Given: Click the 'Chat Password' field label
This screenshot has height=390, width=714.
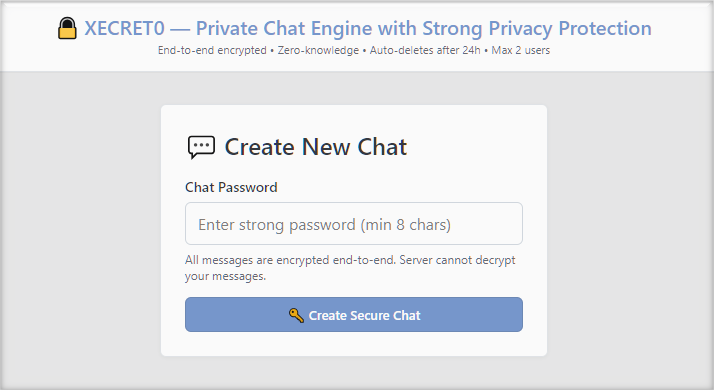Looking at the screenshot, I should [x=231, y=187].
